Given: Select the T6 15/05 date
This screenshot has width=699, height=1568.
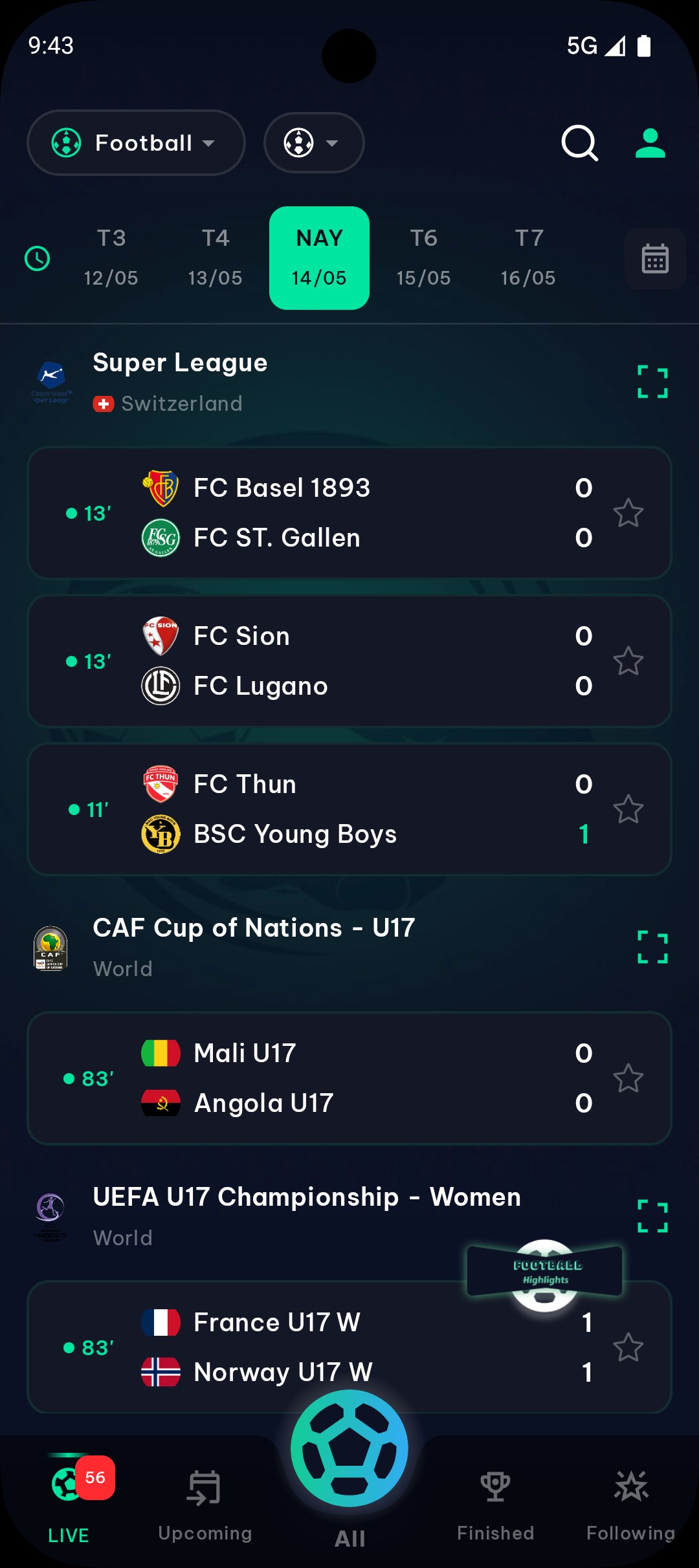Looking at the screenshot, I should (x=423, y=258).
